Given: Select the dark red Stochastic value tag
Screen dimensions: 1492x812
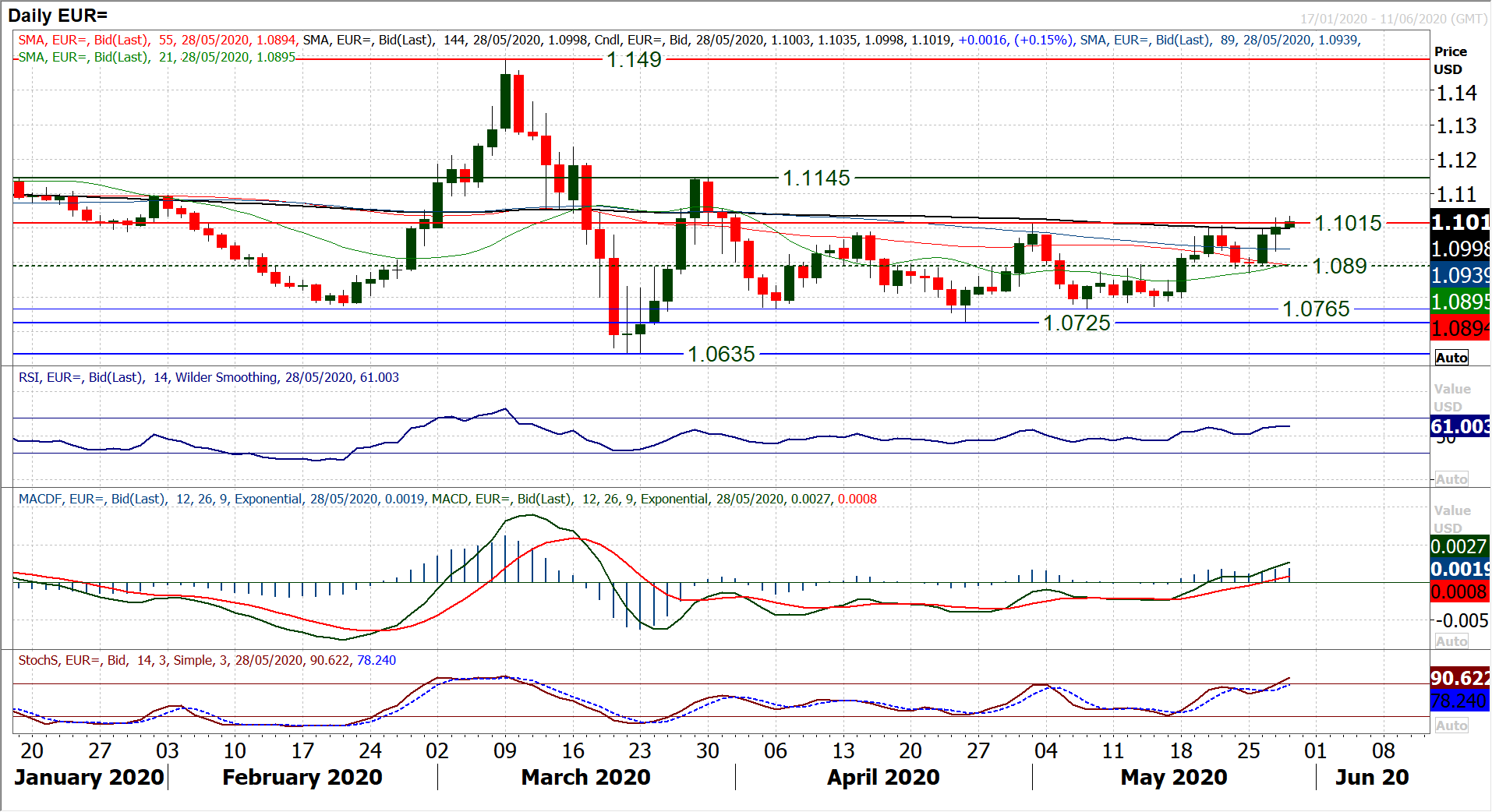Looking at the screenshot, I should point(1459,678).
